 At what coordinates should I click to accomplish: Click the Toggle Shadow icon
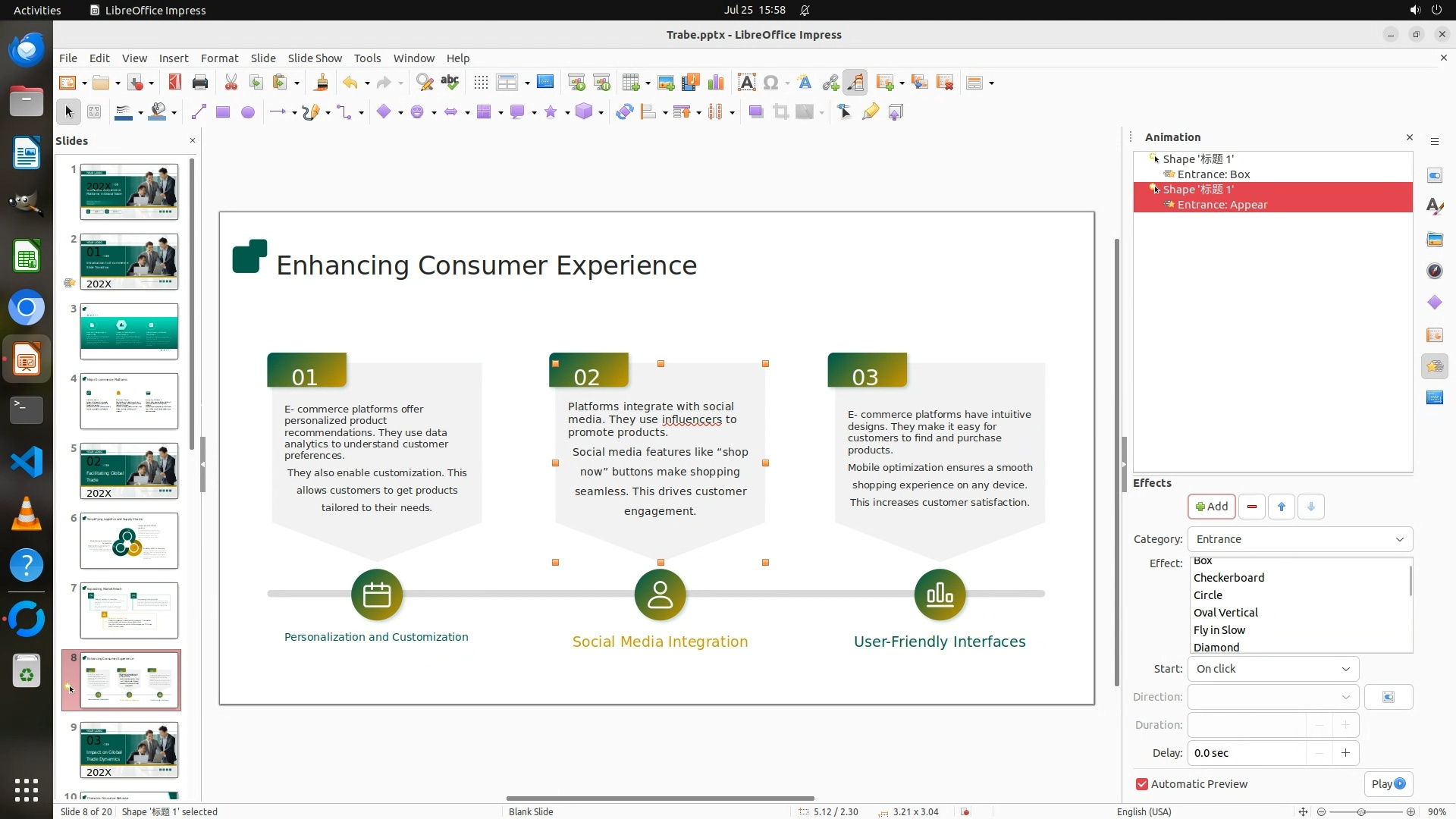coord(755,112)
